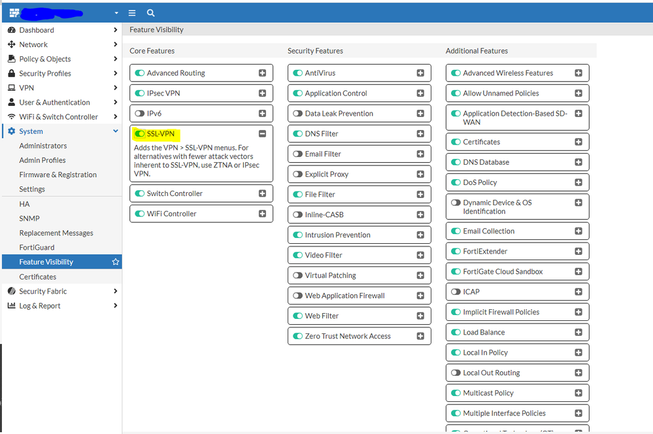The width and height of the screenshot is (653, 434).
Task: Expand the Security Fabric chevron
Action: tap(115, 291)
